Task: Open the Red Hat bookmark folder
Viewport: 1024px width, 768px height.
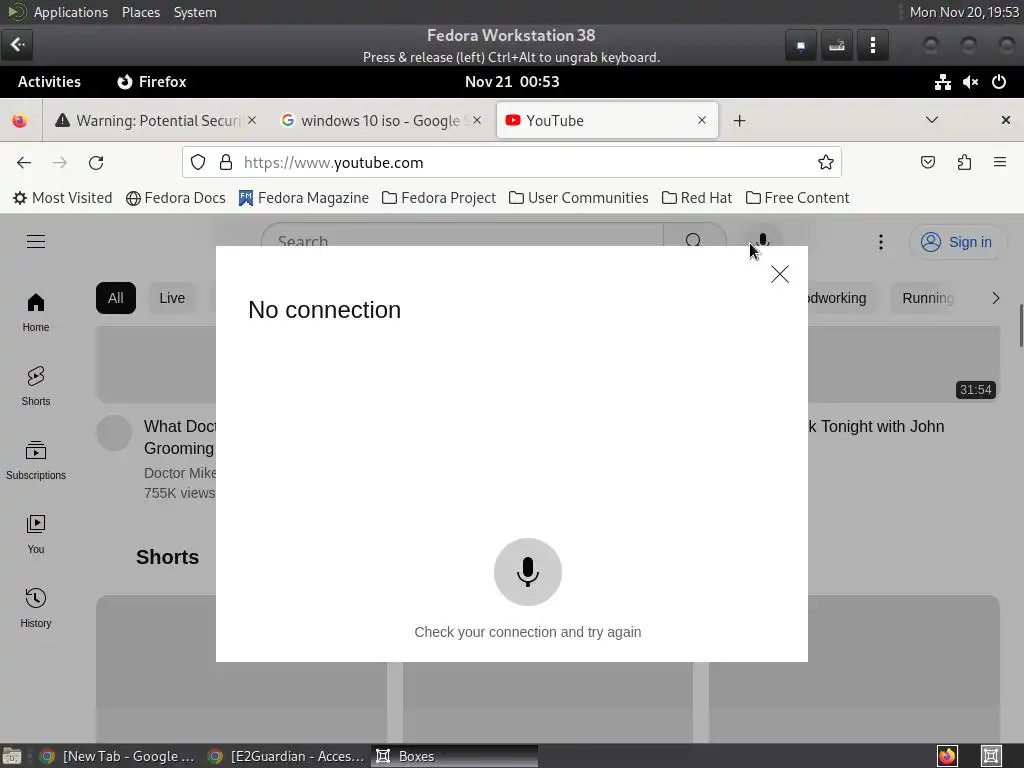Action: [x=697, y=198]
